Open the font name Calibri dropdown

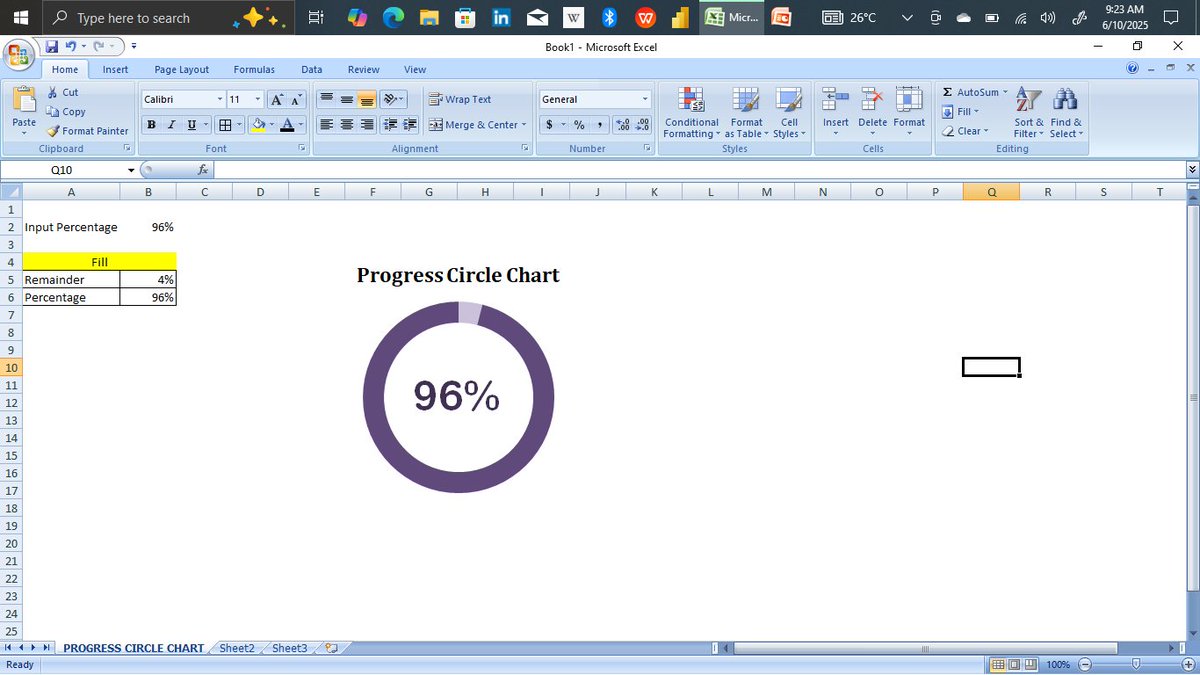tap(220, 99)
